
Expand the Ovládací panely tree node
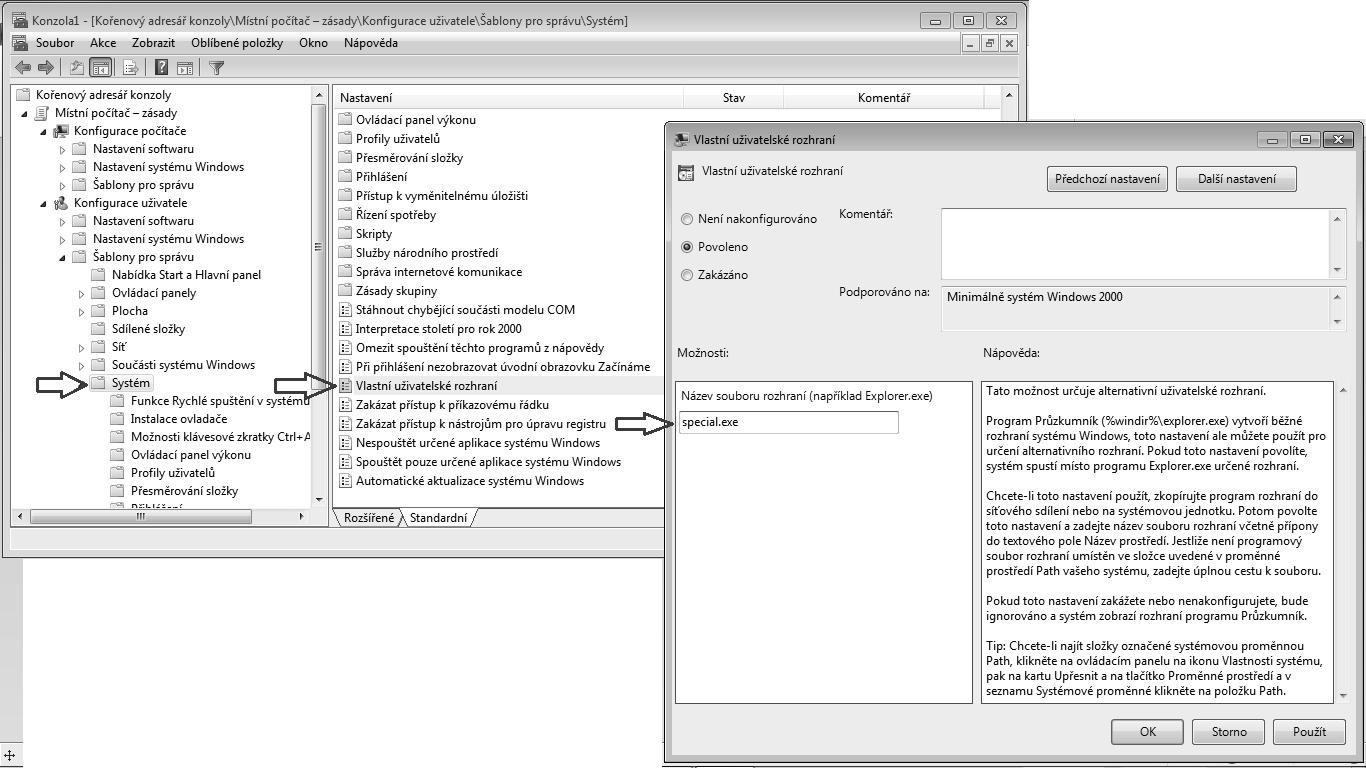point(81,293)
